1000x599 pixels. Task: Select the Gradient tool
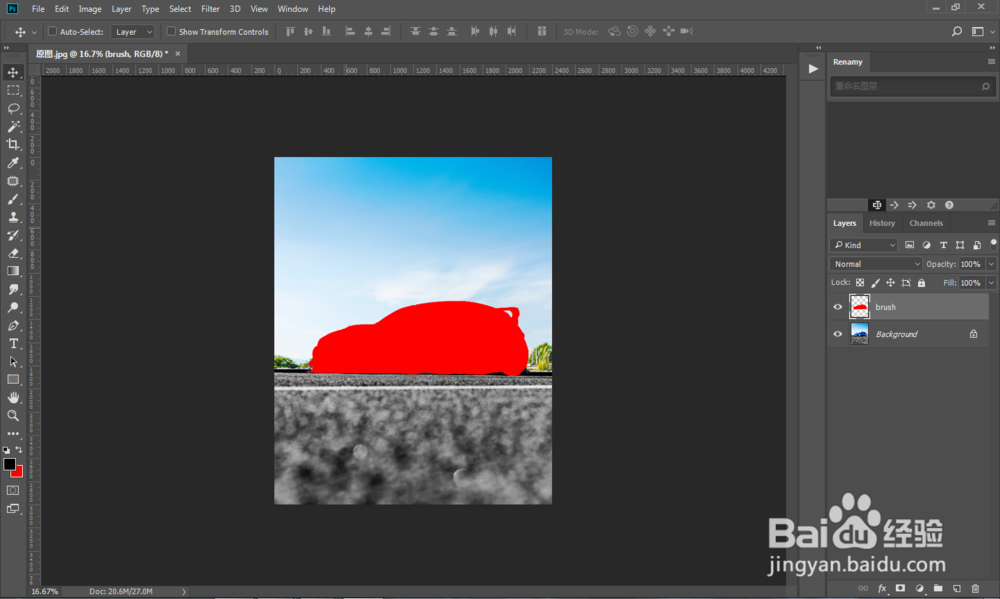13,271
